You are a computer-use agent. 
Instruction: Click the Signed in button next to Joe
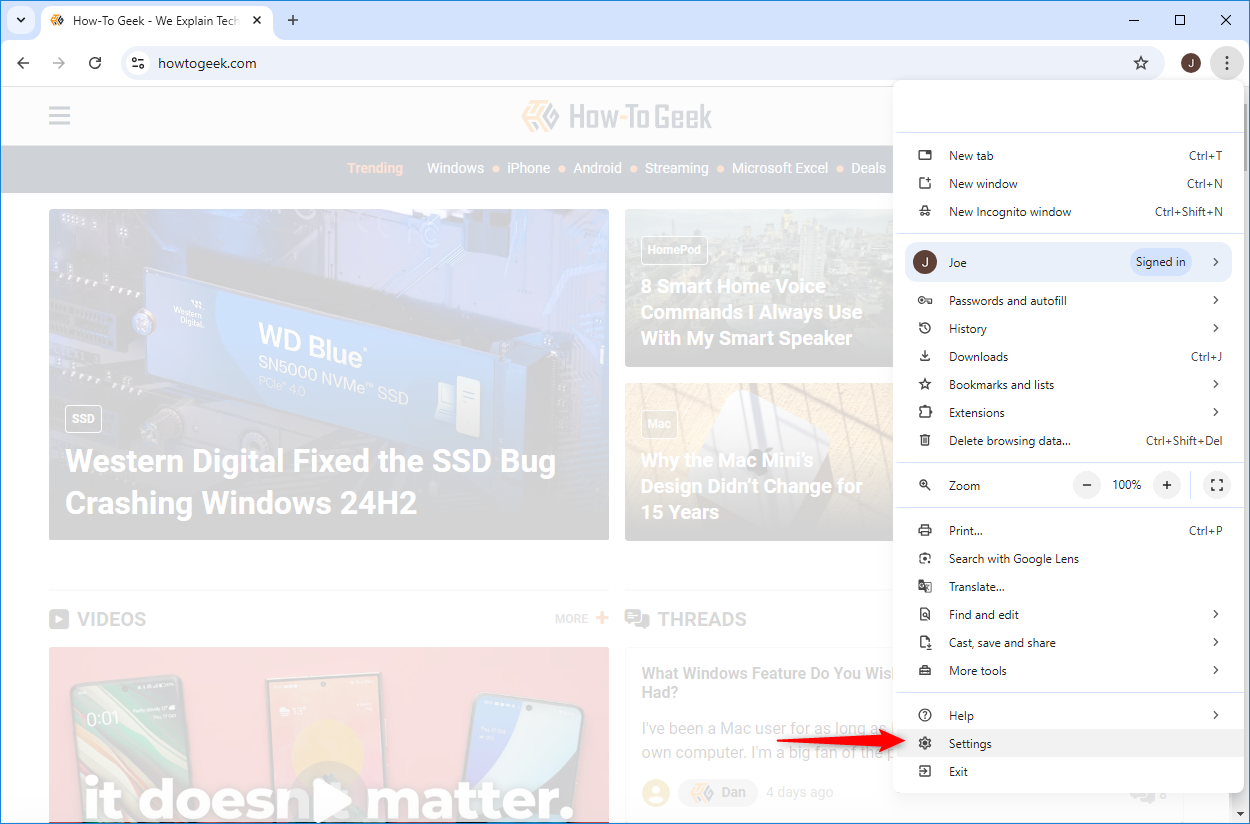coord(1160,262)
